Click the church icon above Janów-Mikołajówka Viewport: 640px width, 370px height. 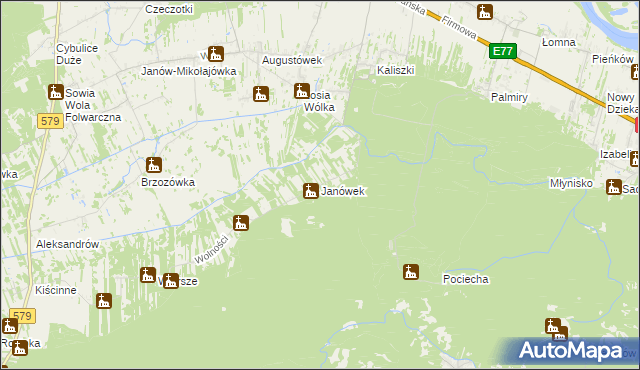click(216, 54)
